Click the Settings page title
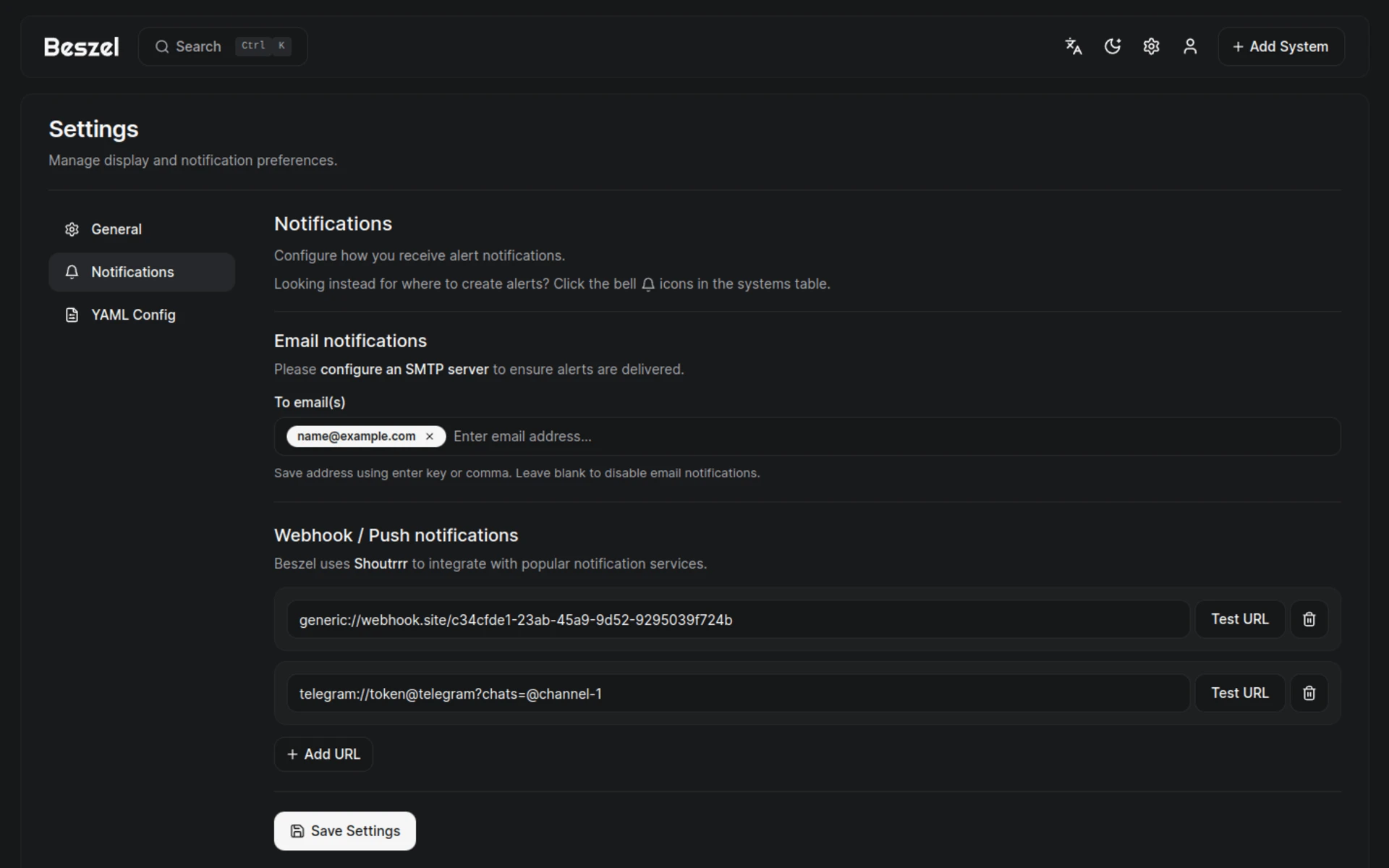 click(x=93, y=129)
